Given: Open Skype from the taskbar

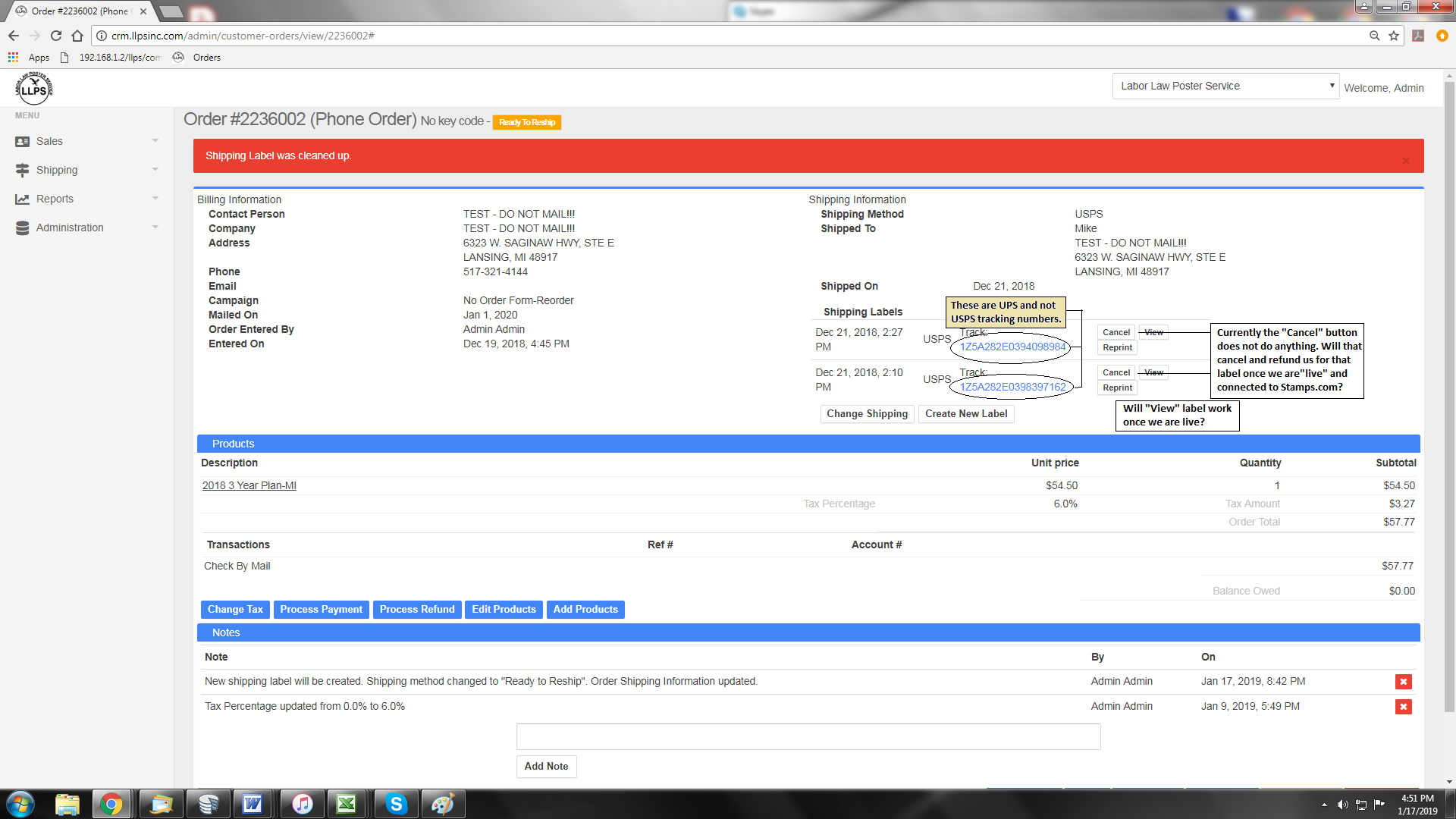Looking at the screenshot, I should pyautogui.click(x=396, y=804).
